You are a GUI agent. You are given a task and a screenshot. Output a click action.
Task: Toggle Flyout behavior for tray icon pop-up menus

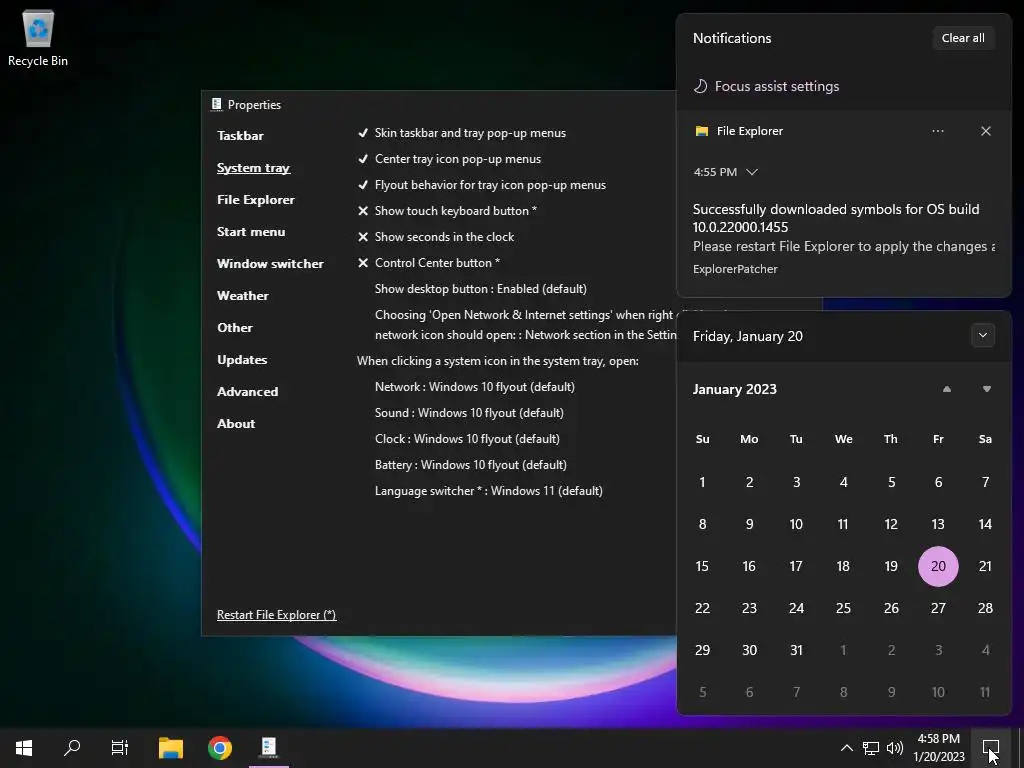(x=482, y=185)
